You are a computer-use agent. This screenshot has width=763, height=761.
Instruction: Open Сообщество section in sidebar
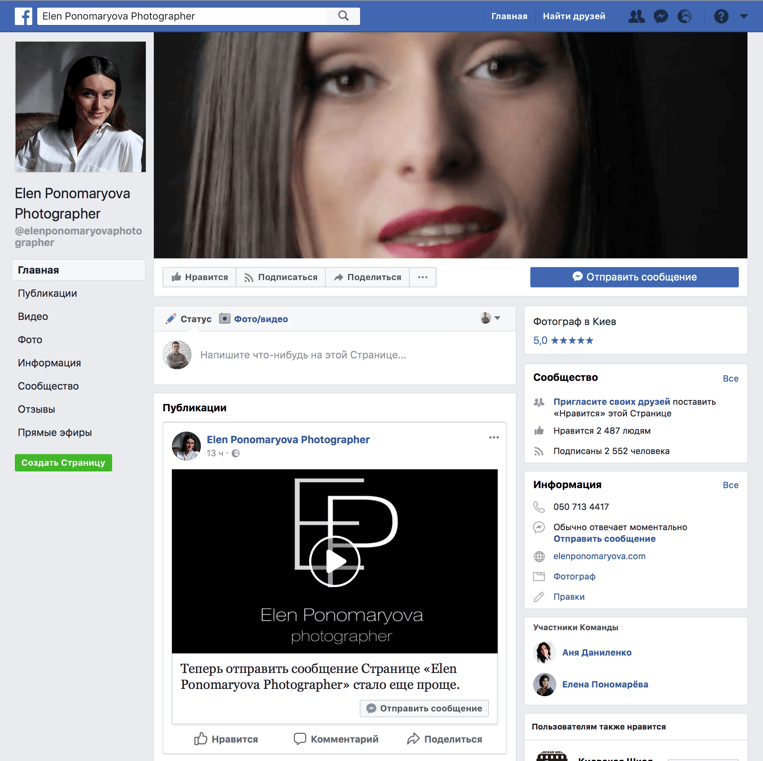(48, 386)
